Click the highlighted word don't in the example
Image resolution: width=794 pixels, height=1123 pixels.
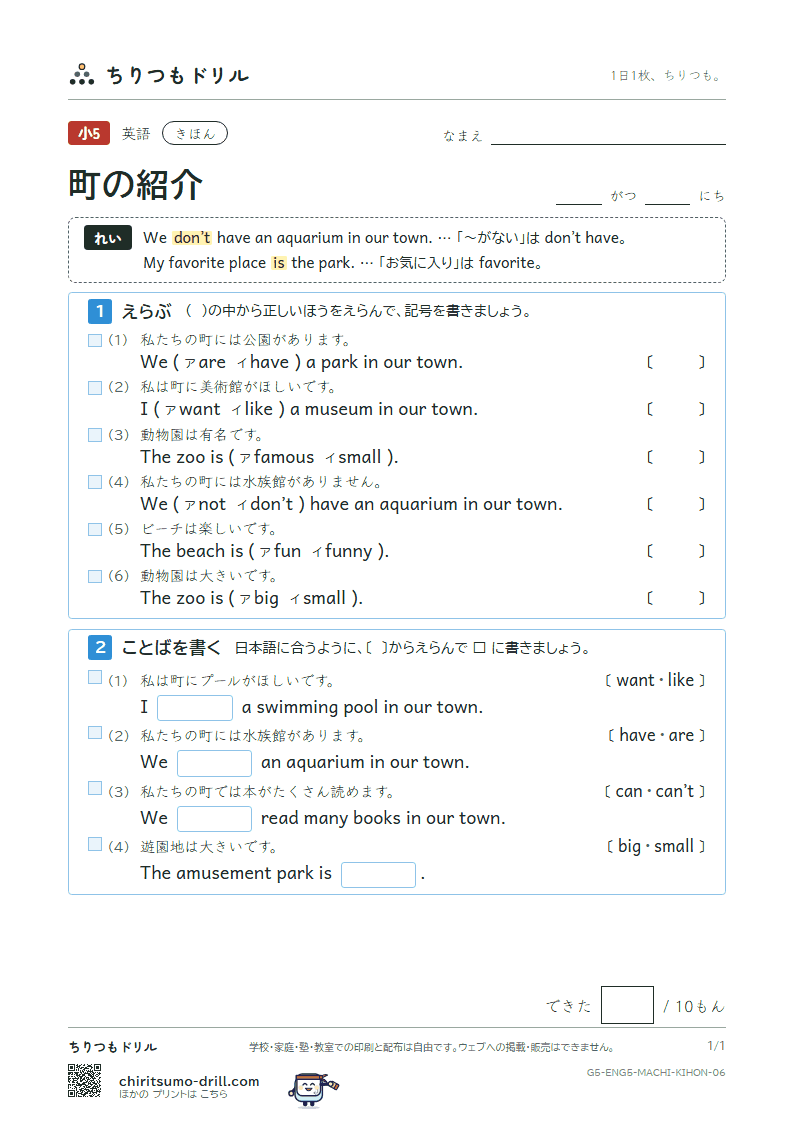click(192, 238)
